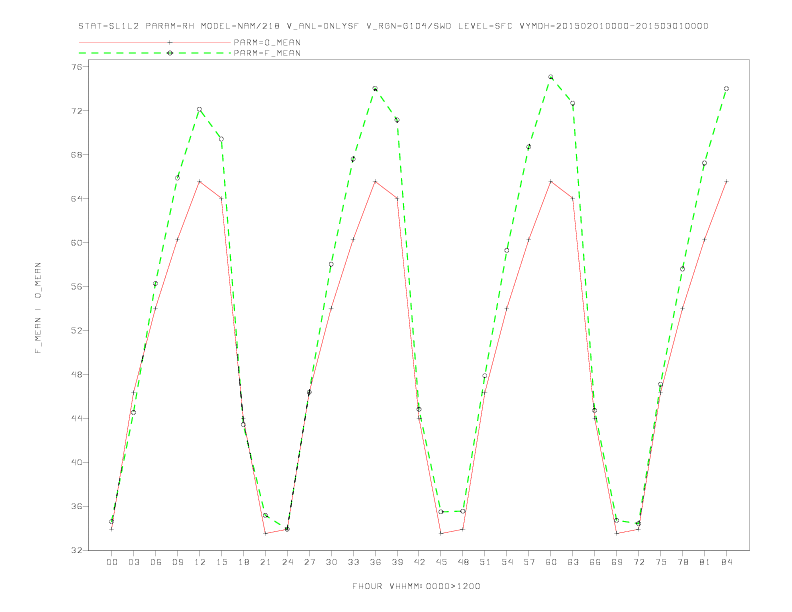Click the LEVEL=SFC text in chart title

[x=485, y=26]
